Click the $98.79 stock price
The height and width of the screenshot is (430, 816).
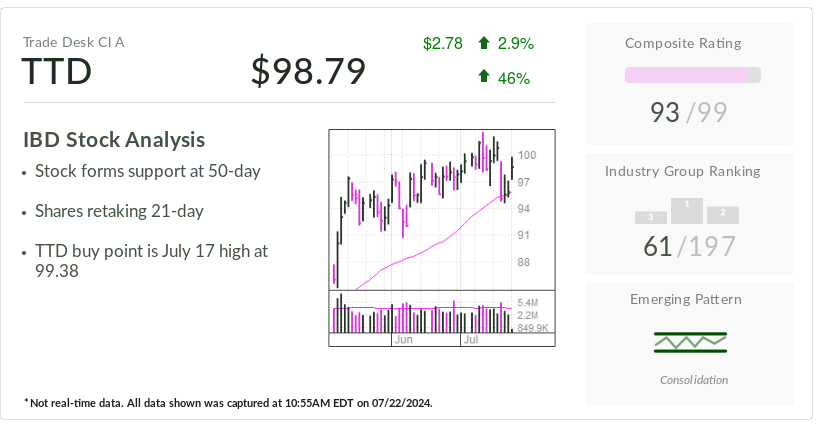pyautogui.click(x=308, y=71)
